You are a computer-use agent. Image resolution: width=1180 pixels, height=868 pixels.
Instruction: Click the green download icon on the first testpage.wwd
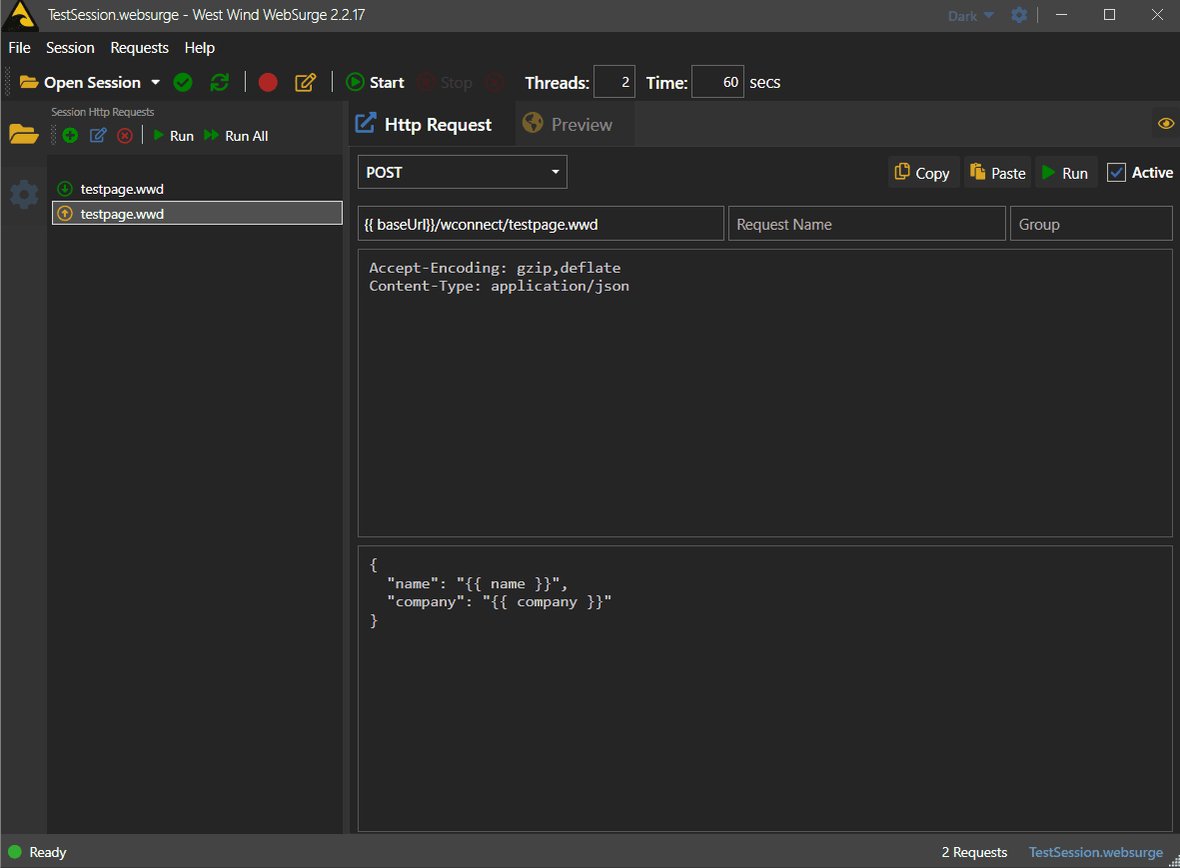65,189
